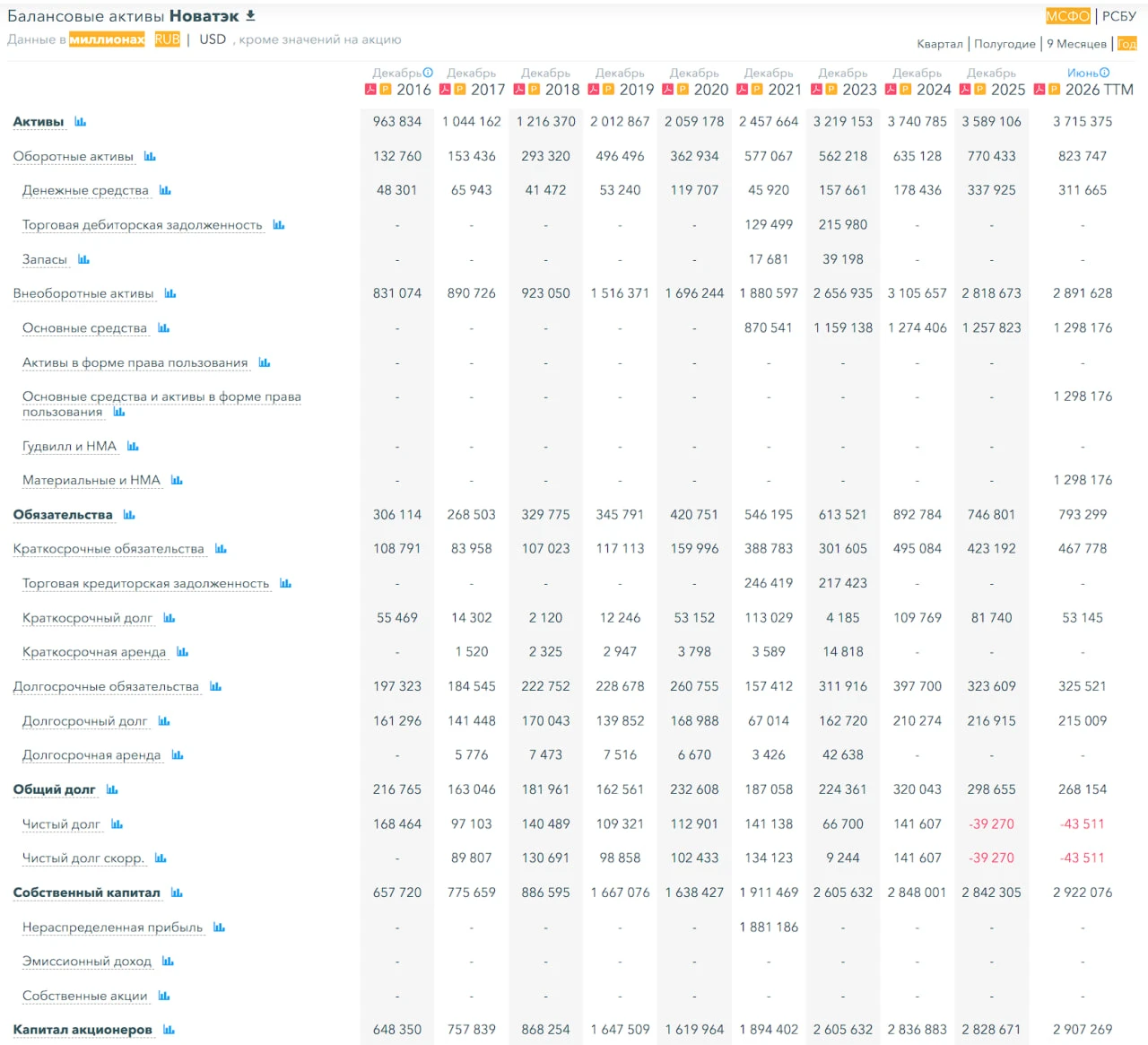Click the 2019 year column header
This screenshot has width=1148, height=1045.
click(637, 90)
